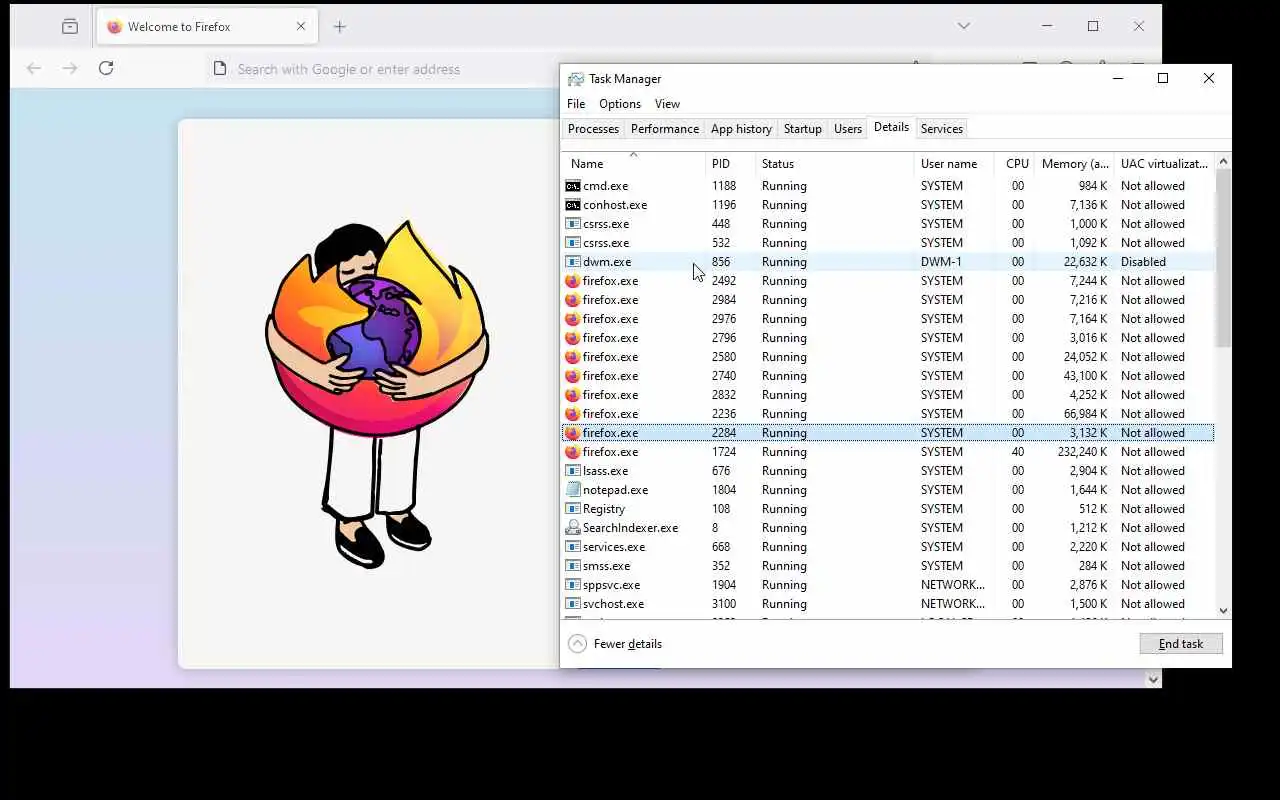Switch to the Performance tab
This screenshot has height=800, width=1280.
tap(665, 129)
